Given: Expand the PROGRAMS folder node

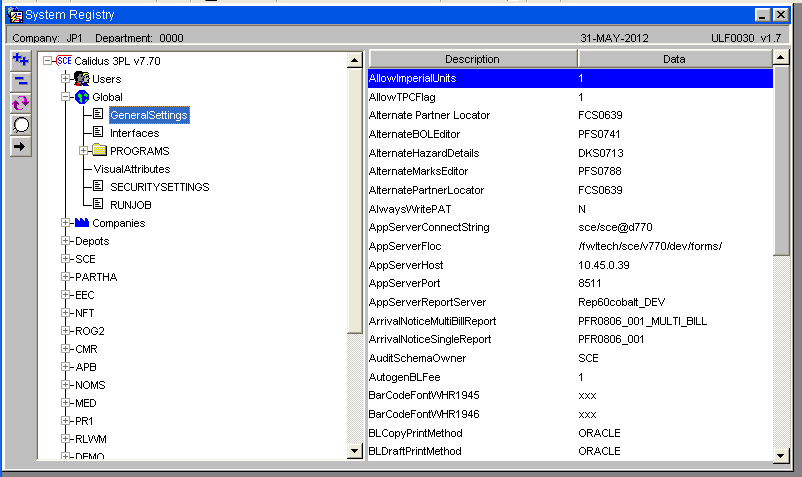Looking at the screenshot, I should point(83,151).
